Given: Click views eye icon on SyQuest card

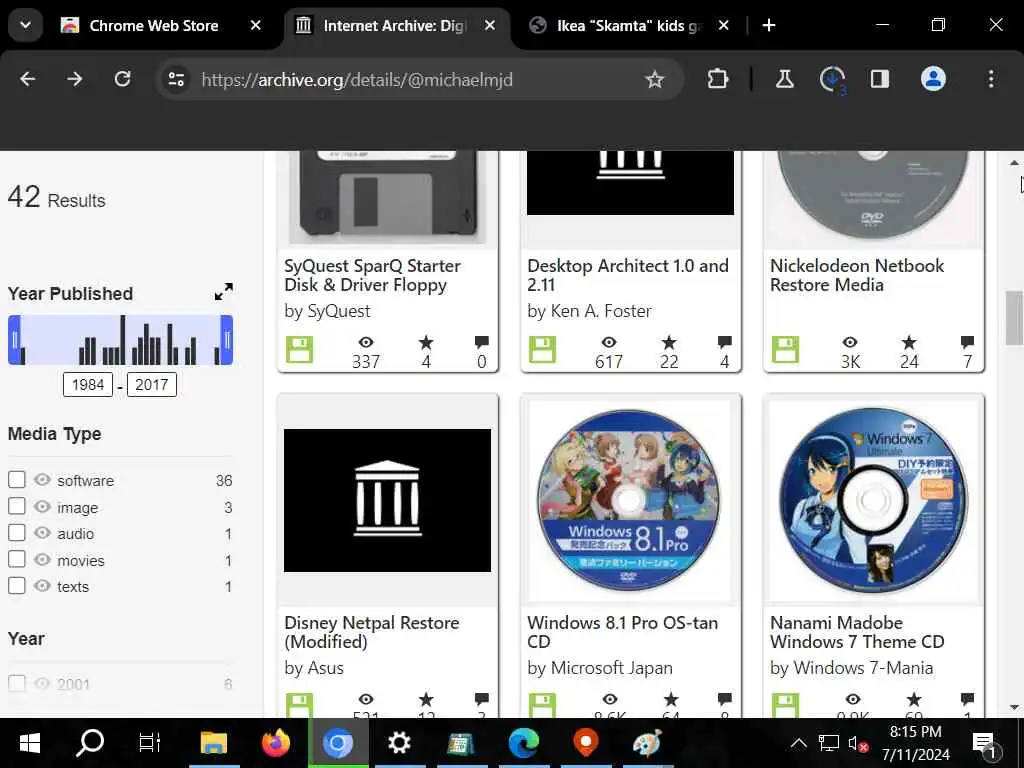Looking at the screenshot, I should click(x=366, y=342).
